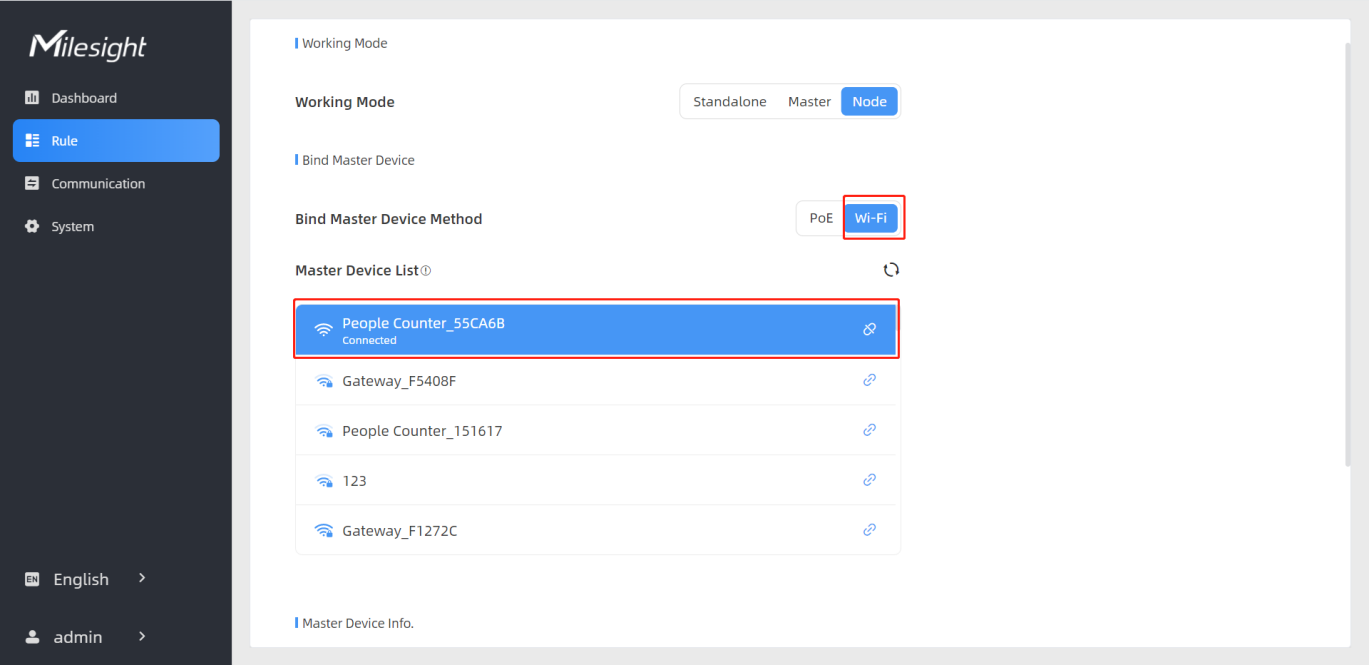Click the Master Device List info icon
This screenshot has width=1369, height=665.
pyautogui.click(x=426, y=271)
